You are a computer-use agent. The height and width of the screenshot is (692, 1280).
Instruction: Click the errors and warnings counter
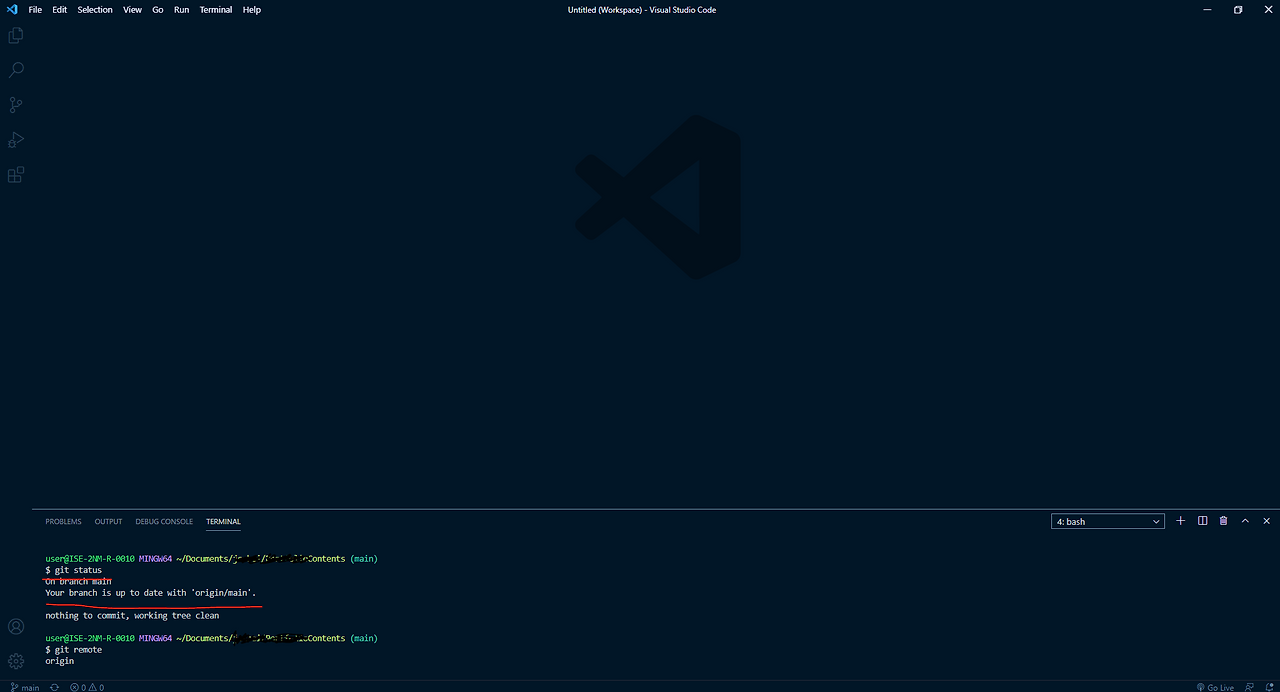85,687
